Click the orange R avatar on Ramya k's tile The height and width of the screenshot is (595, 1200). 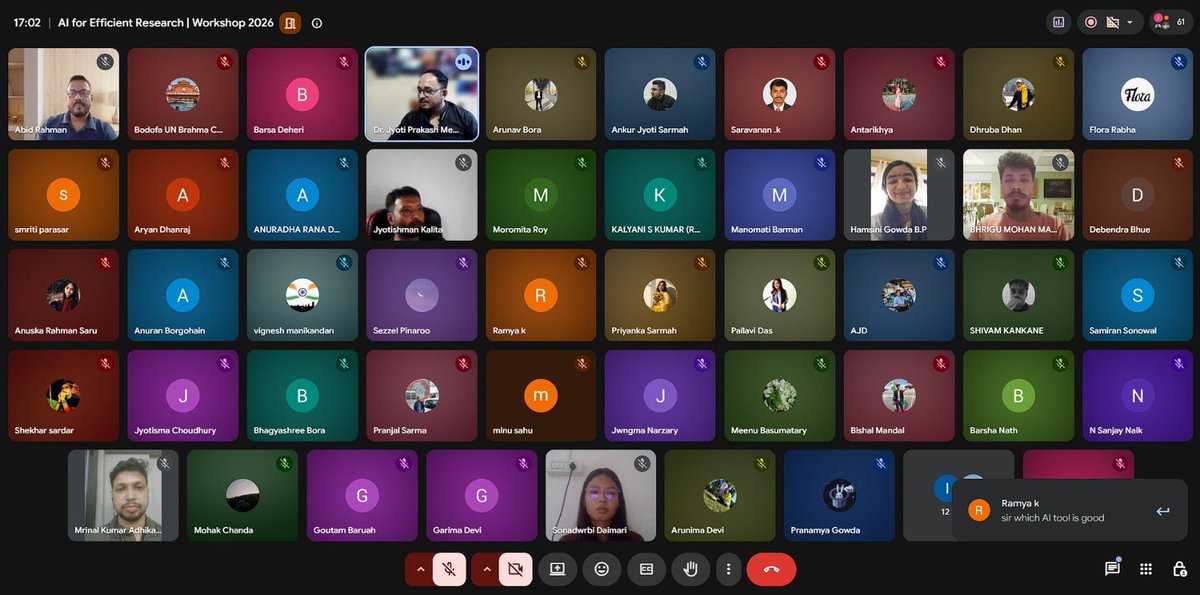coord(541,295)
